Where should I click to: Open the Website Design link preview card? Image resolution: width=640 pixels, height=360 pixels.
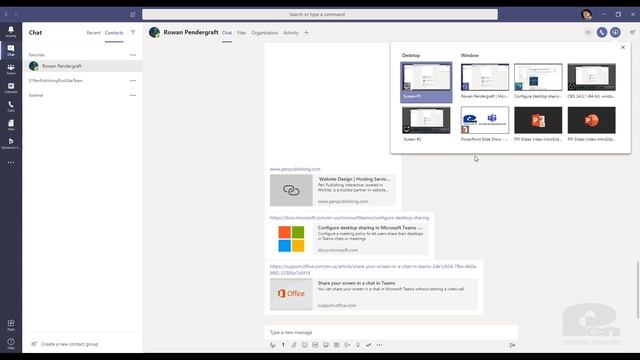pyautogui.click(x=333, y=190)
